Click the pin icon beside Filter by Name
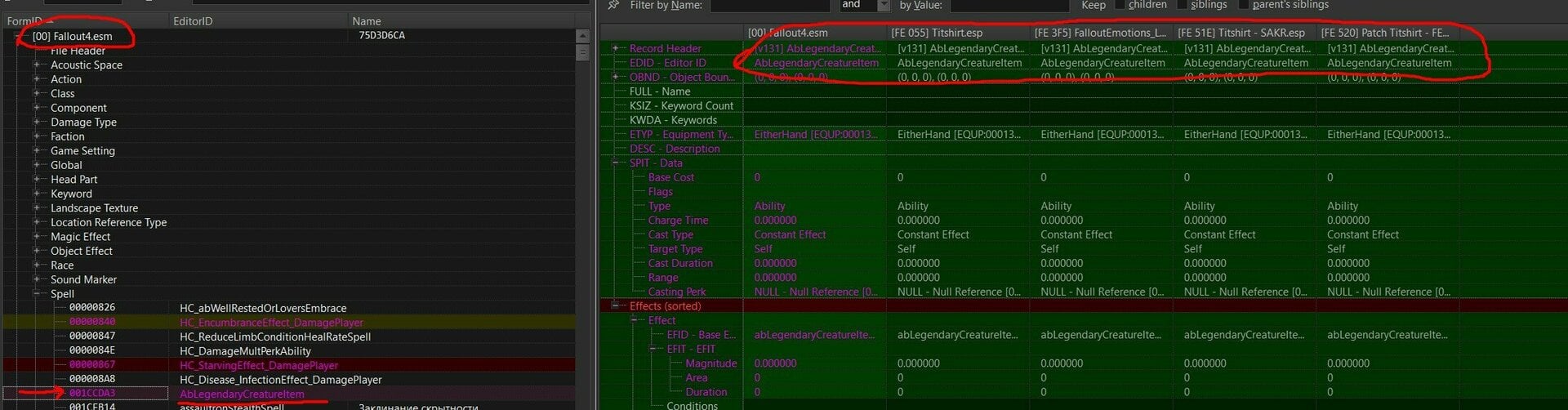Image resolution: width=1568 pixels, height=410 pixels. (x=613, y=5)
